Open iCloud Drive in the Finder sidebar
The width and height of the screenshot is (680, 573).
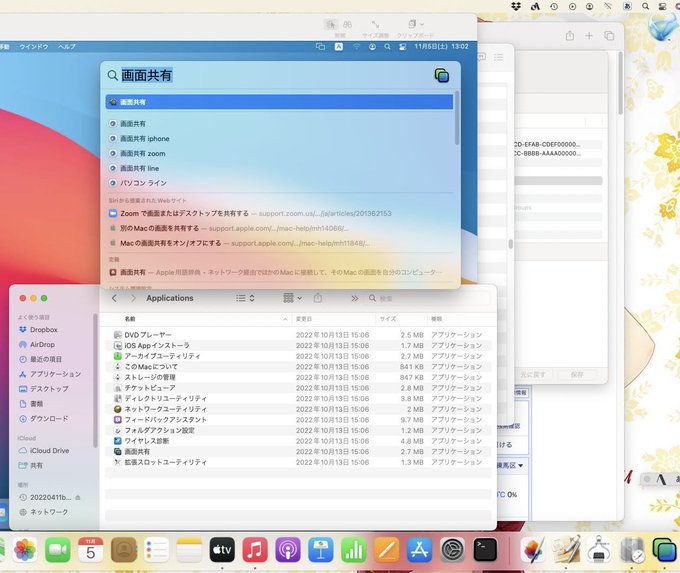[x=44, y=451]
